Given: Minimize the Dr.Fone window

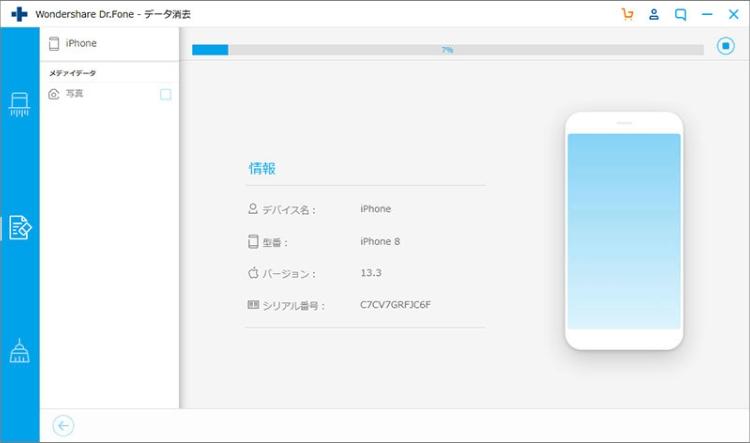Looking at the screenshot, I should coord(708,14).
